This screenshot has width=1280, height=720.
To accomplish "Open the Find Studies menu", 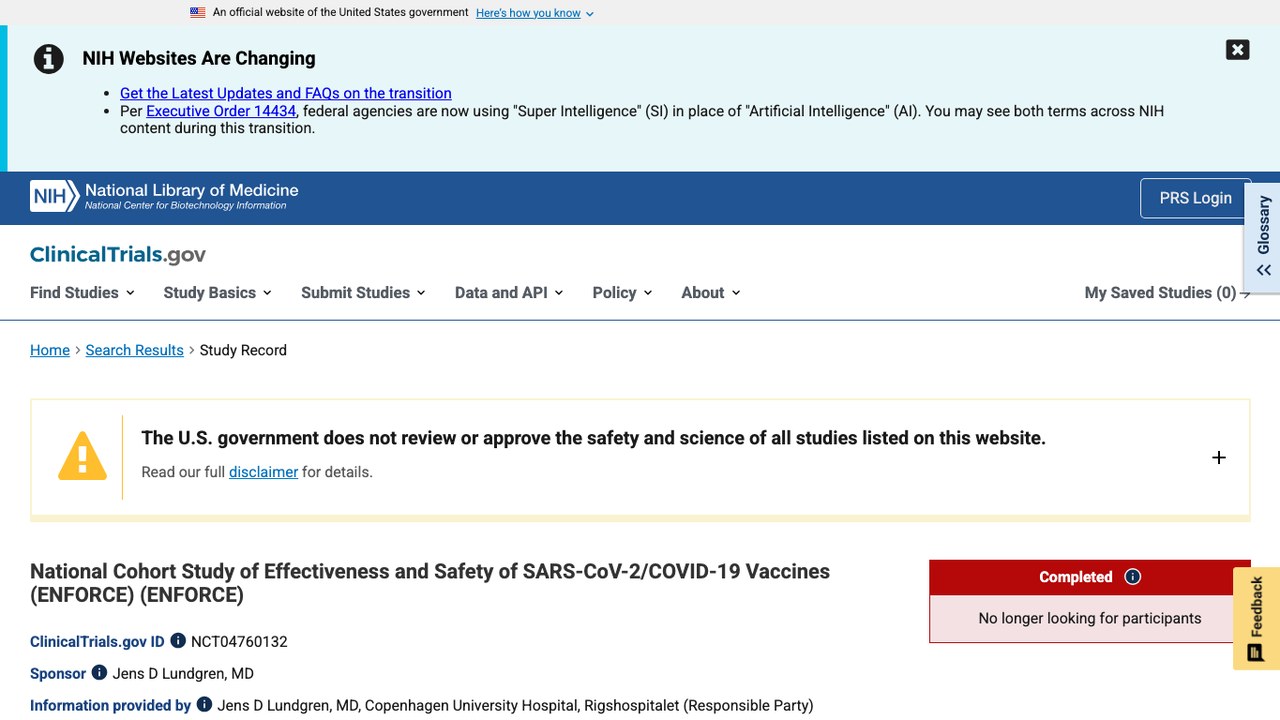I will [82, 292].
